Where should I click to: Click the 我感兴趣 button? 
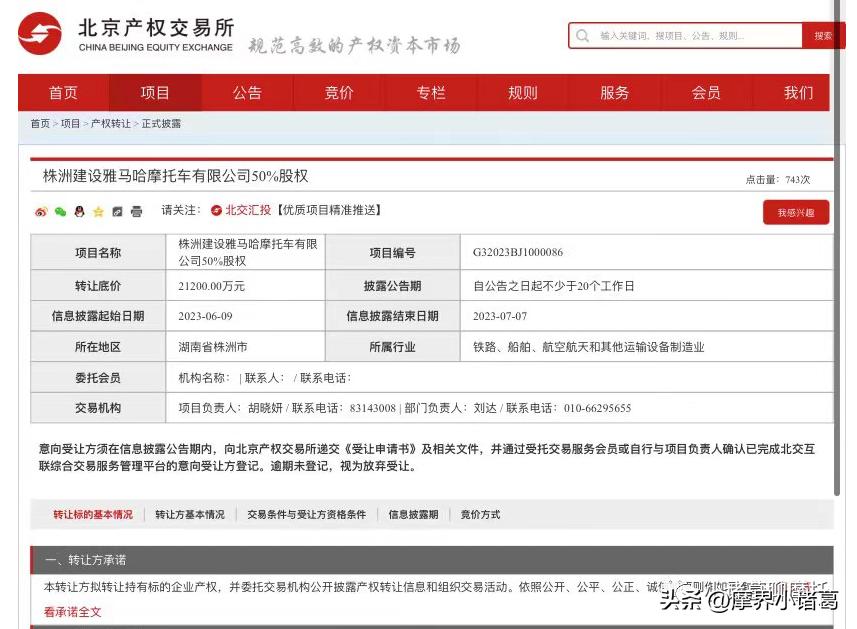795,213
